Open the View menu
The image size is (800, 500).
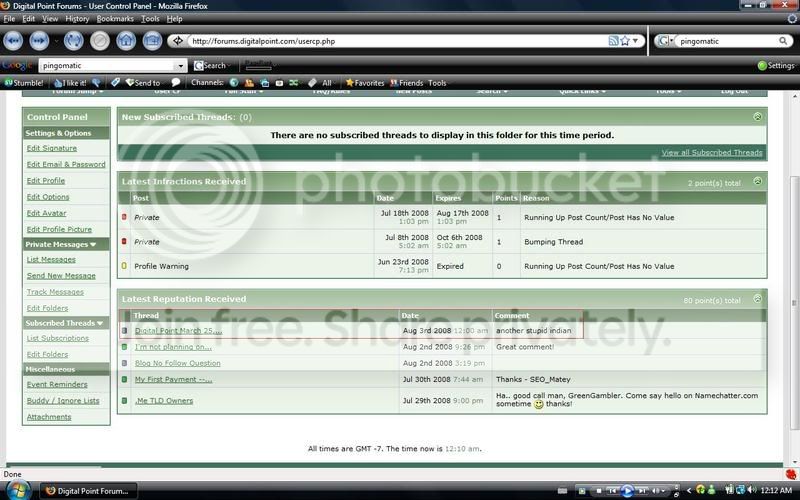(x=50, y=19)
